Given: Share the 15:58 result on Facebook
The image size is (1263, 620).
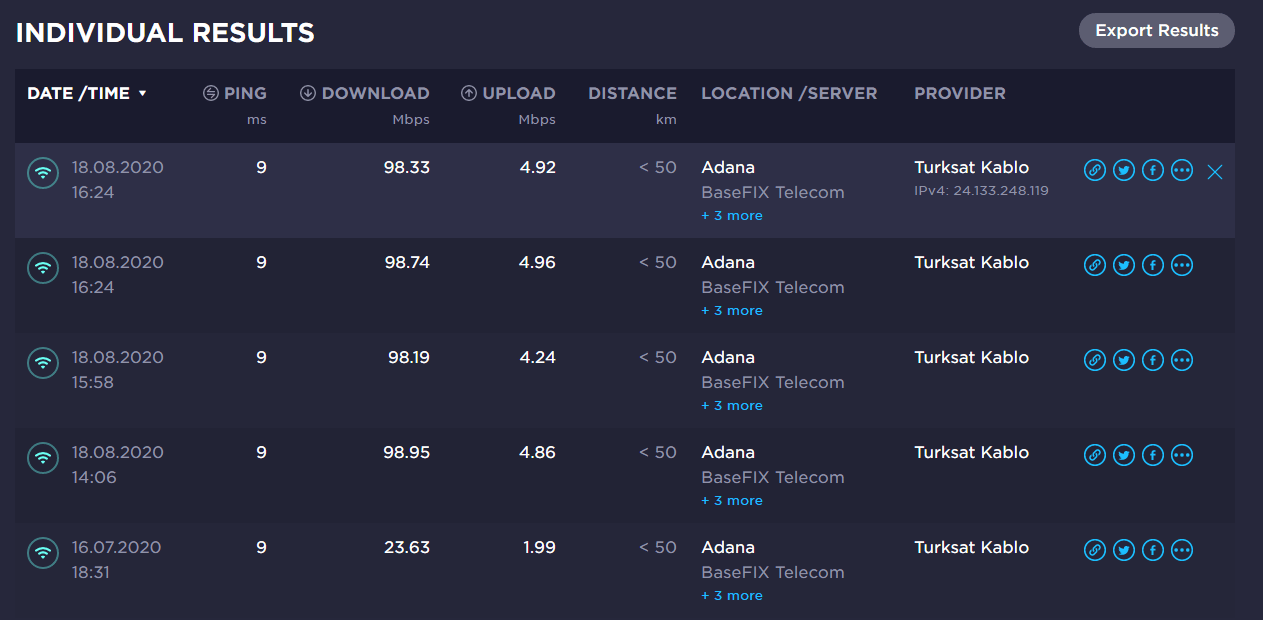Looking at the screenshot, I should [x=1152, y=360].
